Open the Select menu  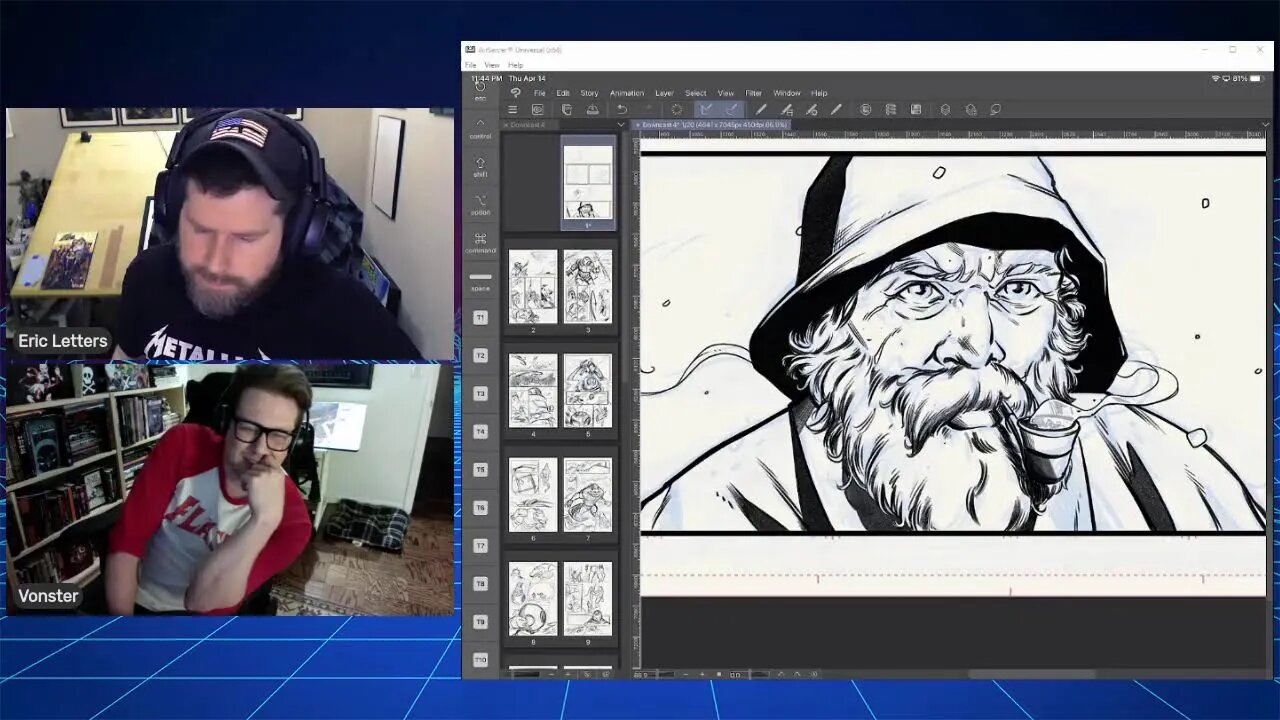(695, 93)
